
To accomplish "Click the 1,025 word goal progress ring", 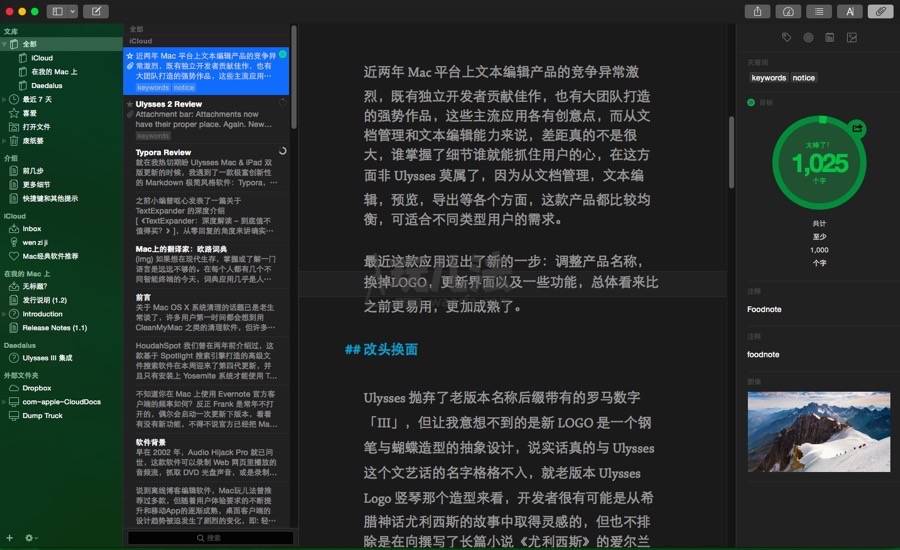I will [820, 163].
